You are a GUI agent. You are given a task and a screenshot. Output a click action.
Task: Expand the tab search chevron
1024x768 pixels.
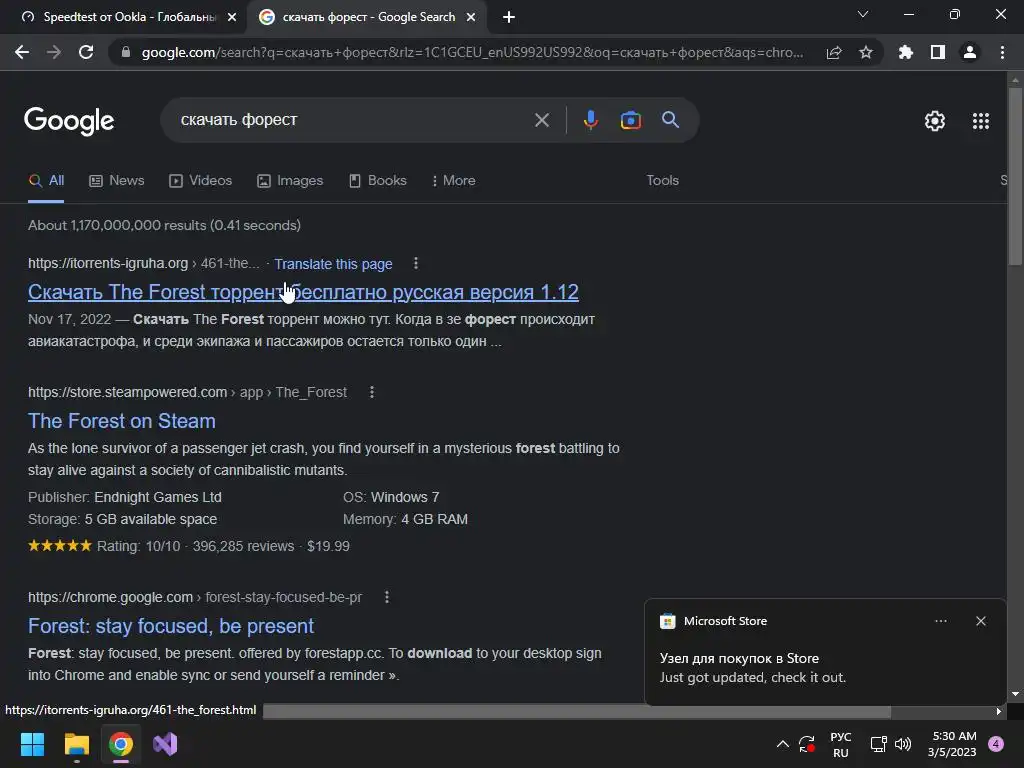(x=863, y=14)
